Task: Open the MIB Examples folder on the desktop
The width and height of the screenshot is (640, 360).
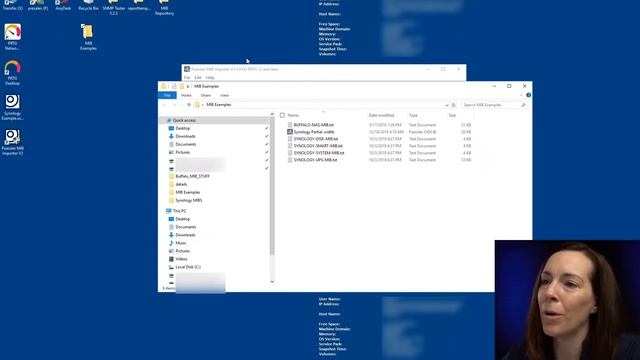Action: click(88, 37)
